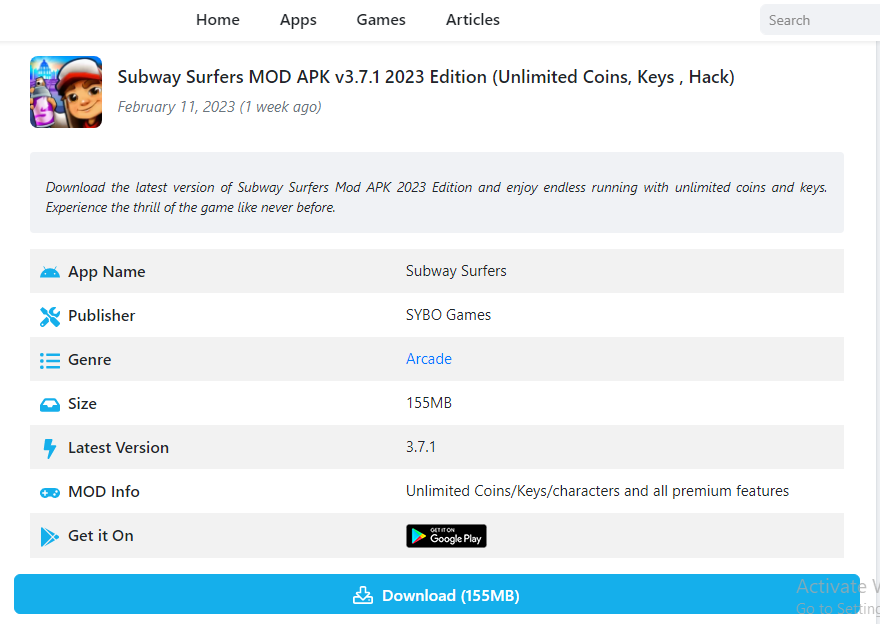Click the 'Unlimited Coins/Keys/characters' MOD info value
Image resolution: width=880 pixels, height=624 pixels.
pos(597,491)
